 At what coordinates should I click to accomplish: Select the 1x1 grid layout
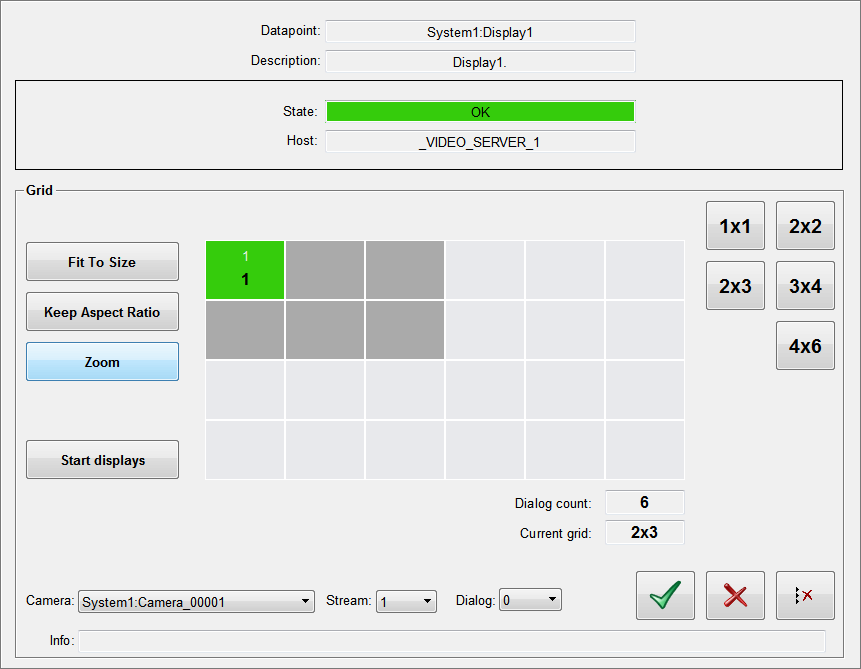(x=735, y=226)
